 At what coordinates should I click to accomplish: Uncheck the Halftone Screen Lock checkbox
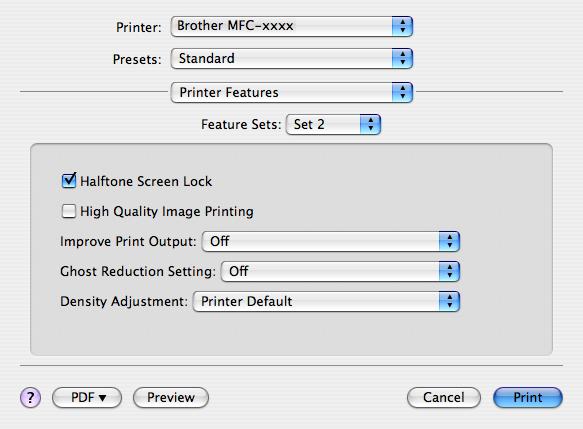69,181
